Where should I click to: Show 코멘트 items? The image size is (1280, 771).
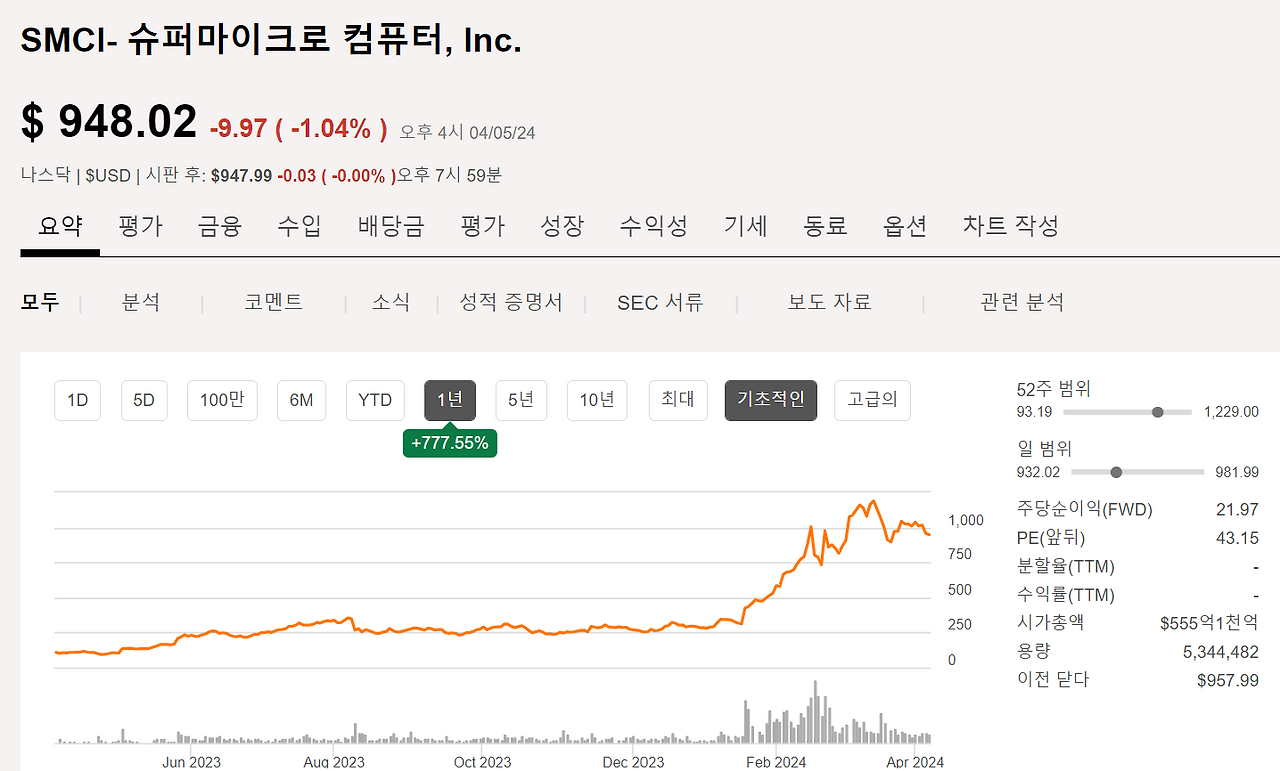coord(273,302)
